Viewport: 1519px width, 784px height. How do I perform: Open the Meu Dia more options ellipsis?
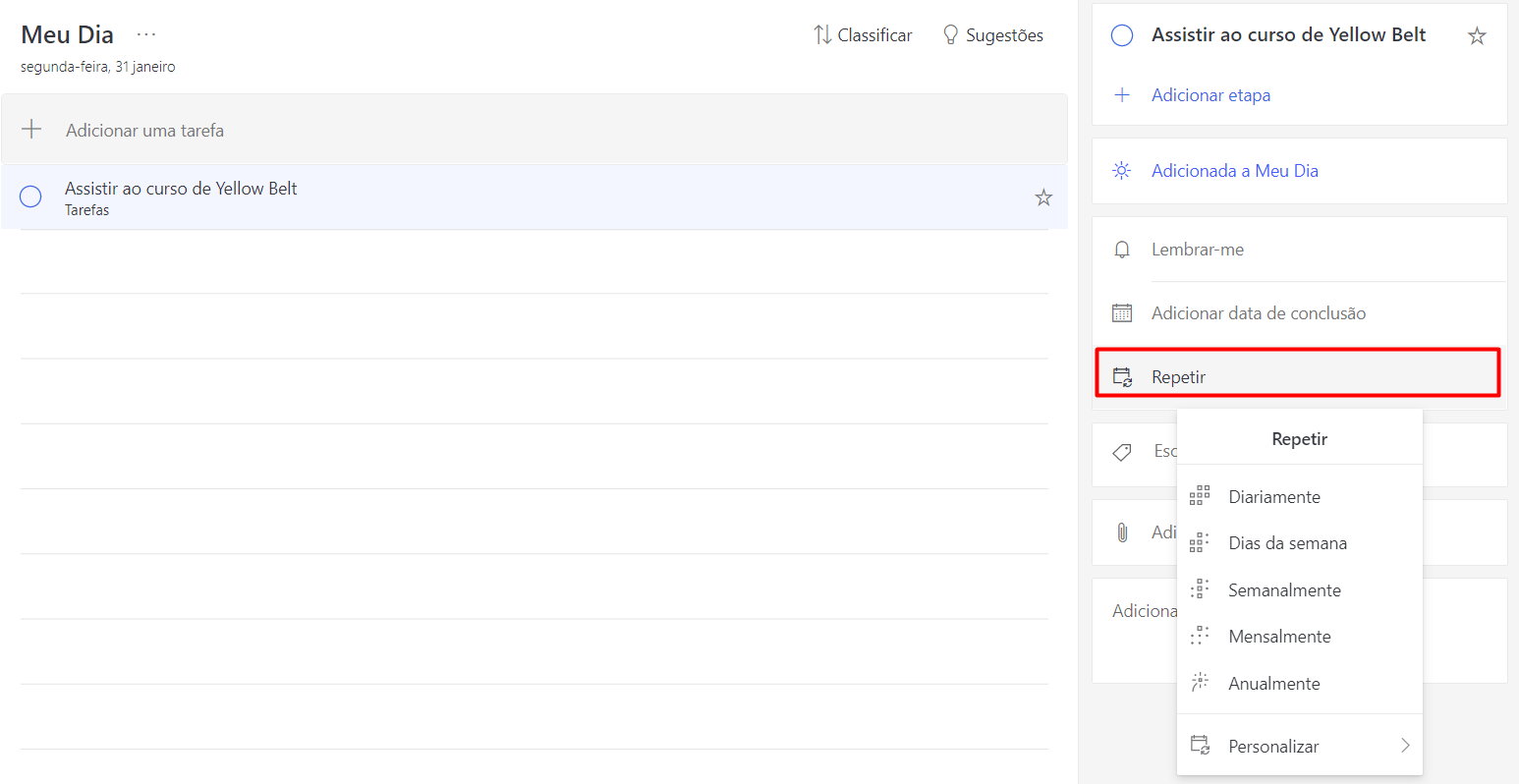click(146, 34)
